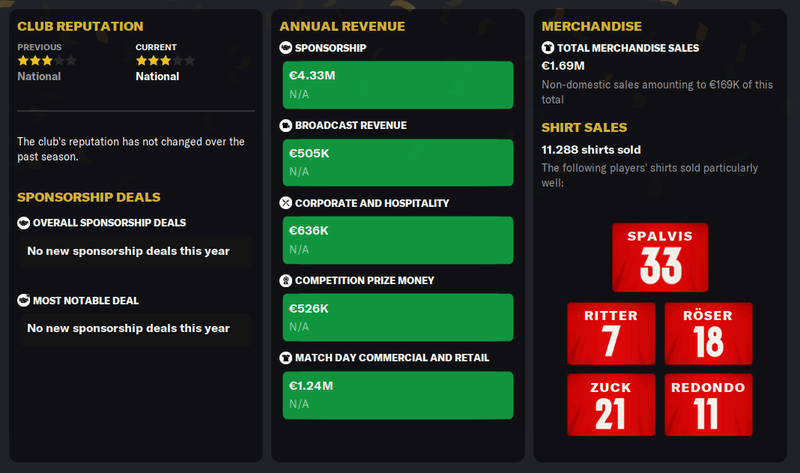Select the Ritter number 7 shirt

[610, 333]
